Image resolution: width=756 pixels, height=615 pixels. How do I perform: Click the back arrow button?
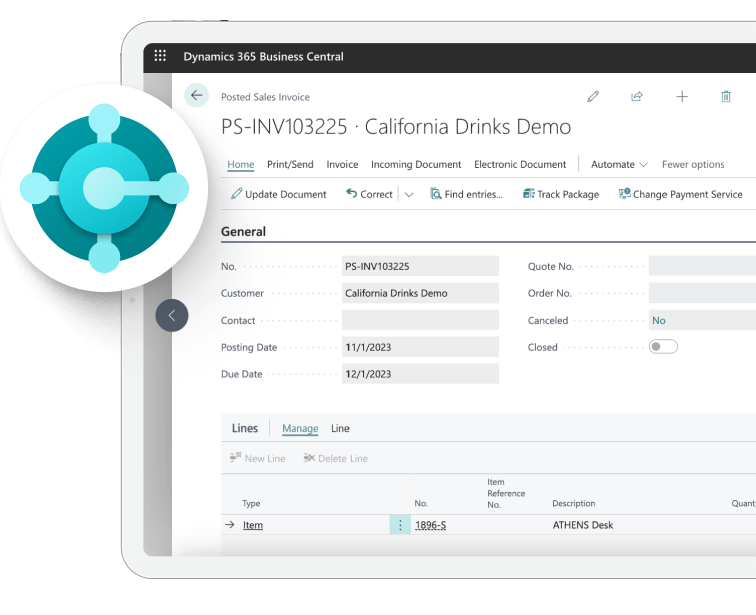(x=197, y=96)
